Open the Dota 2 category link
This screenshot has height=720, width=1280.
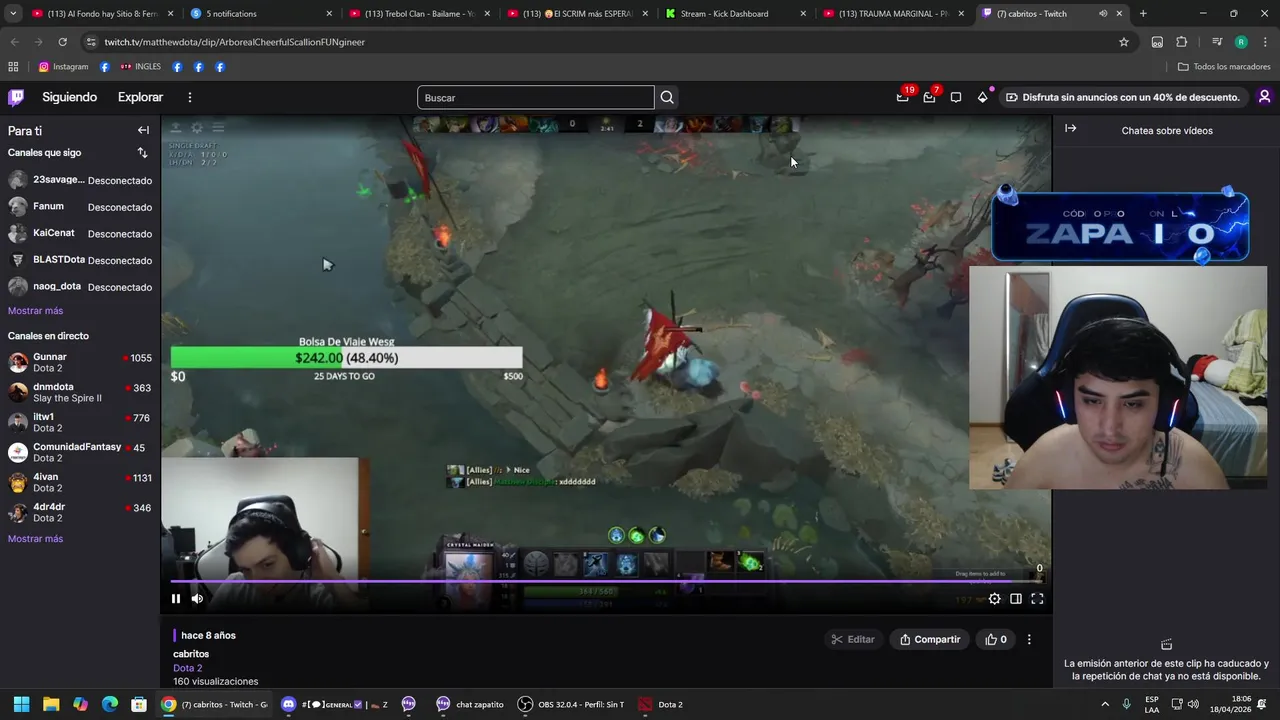[x=187, y=668]
